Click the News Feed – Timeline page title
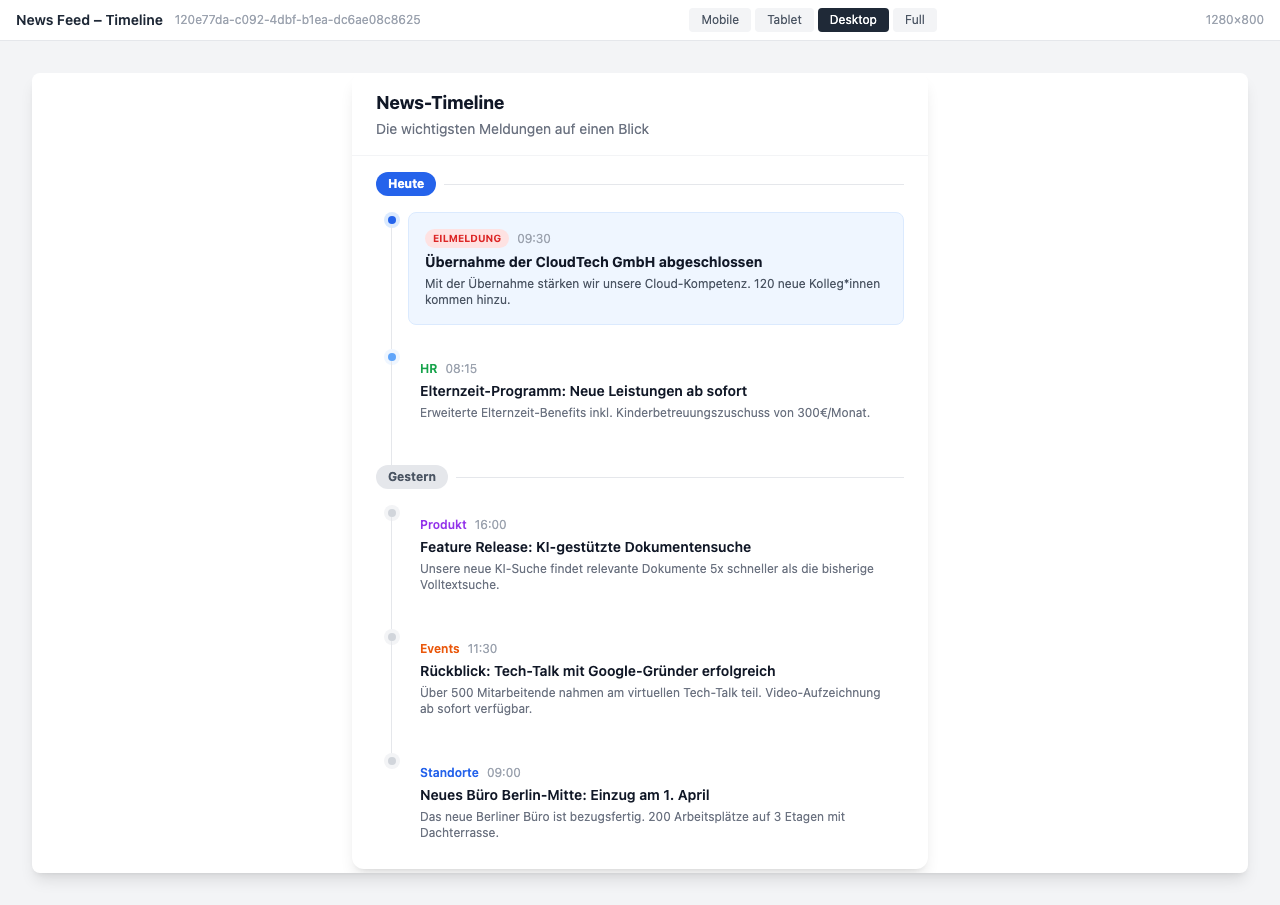This screenshot has width=1280, height=905. [89, 19]
